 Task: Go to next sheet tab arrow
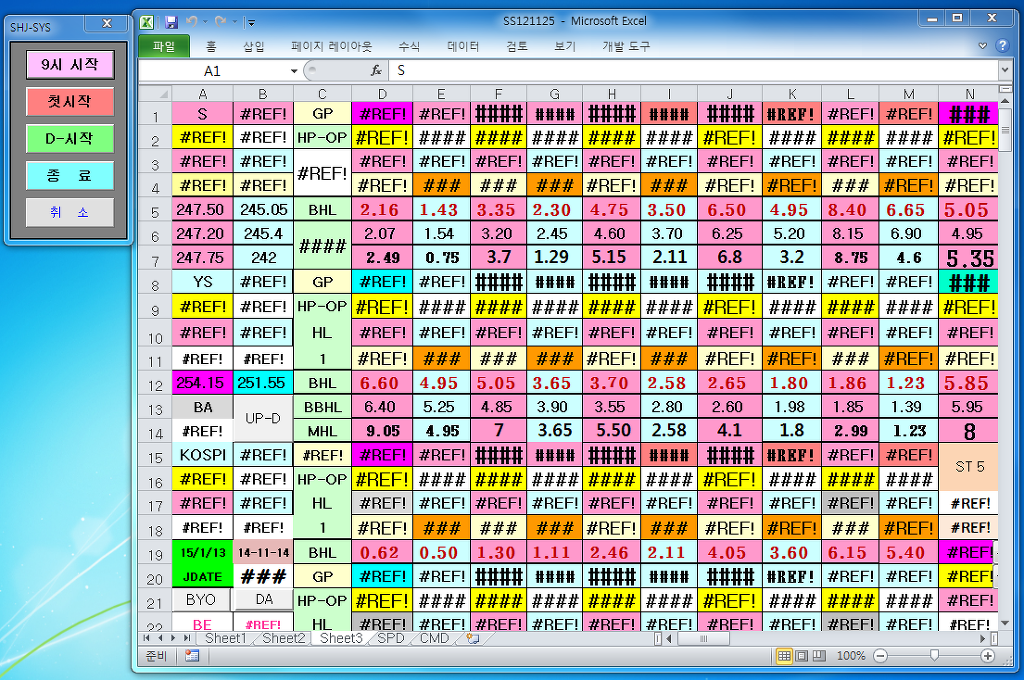pos(175,638)
